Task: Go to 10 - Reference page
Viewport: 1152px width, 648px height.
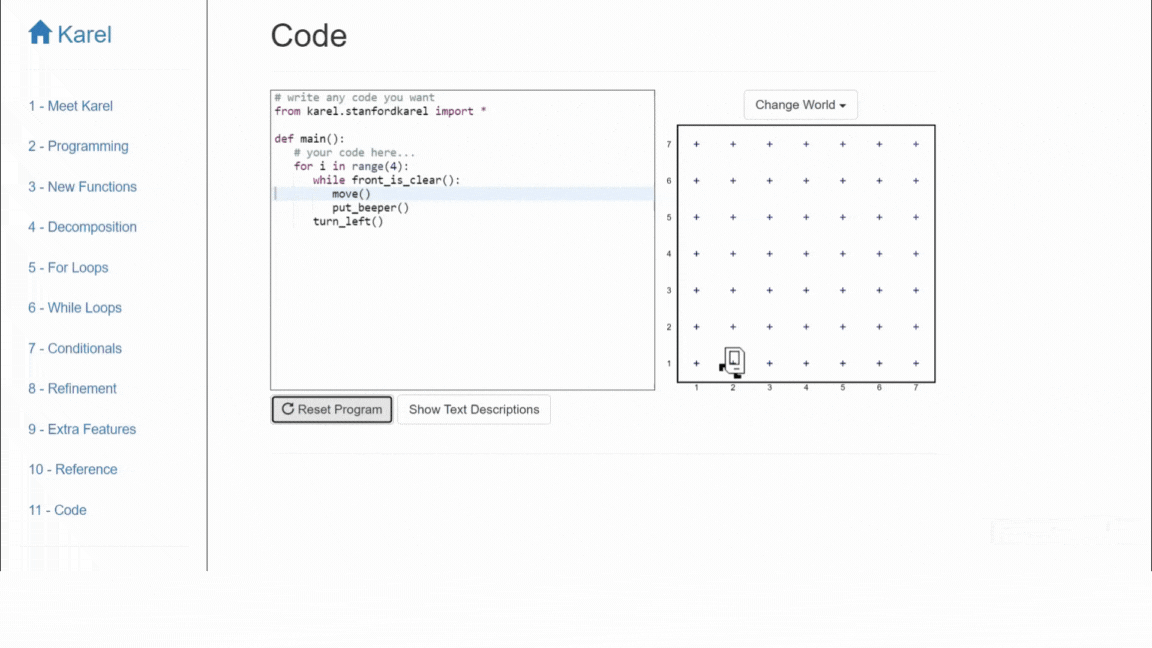Action: tap(73, 469)
